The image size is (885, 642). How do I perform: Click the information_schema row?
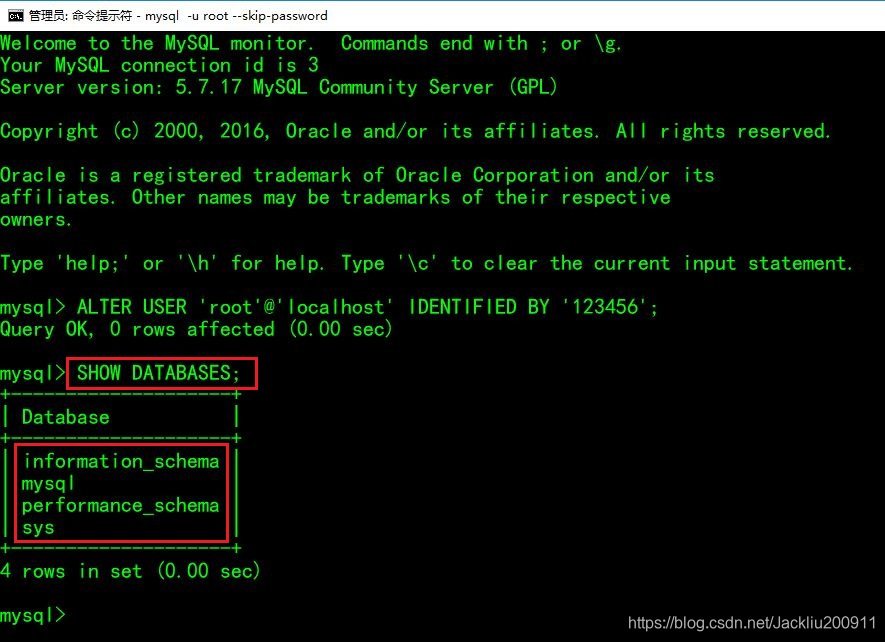click(121, 461)
